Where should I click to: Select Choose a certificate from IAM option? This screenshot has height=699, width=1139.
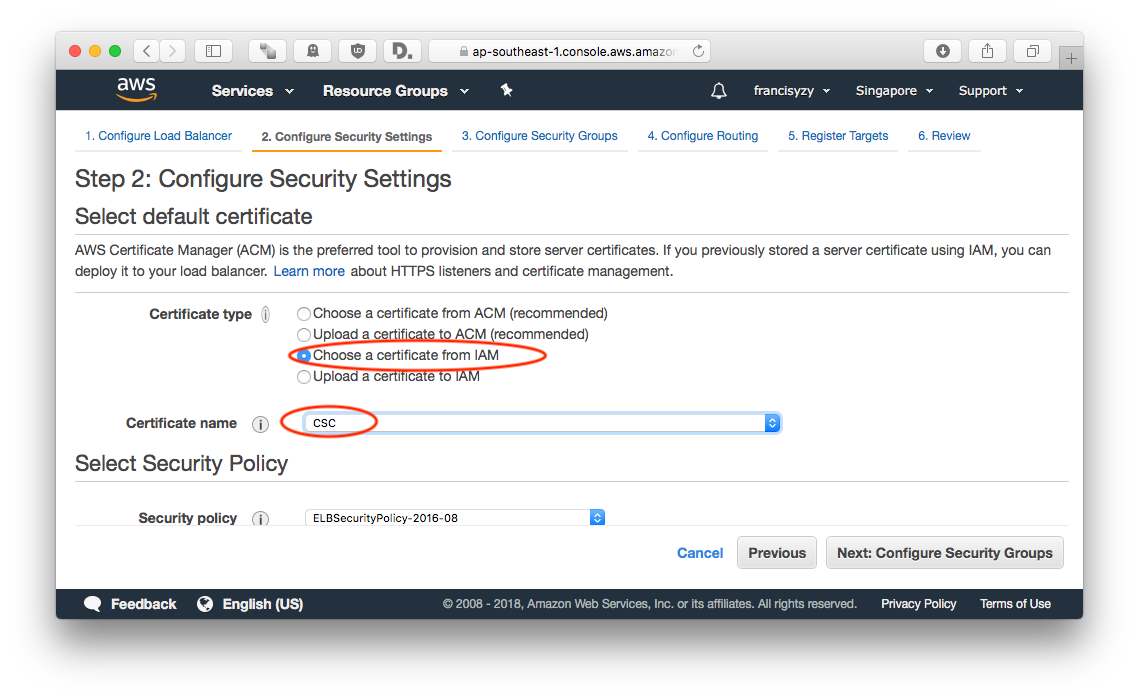304,356
